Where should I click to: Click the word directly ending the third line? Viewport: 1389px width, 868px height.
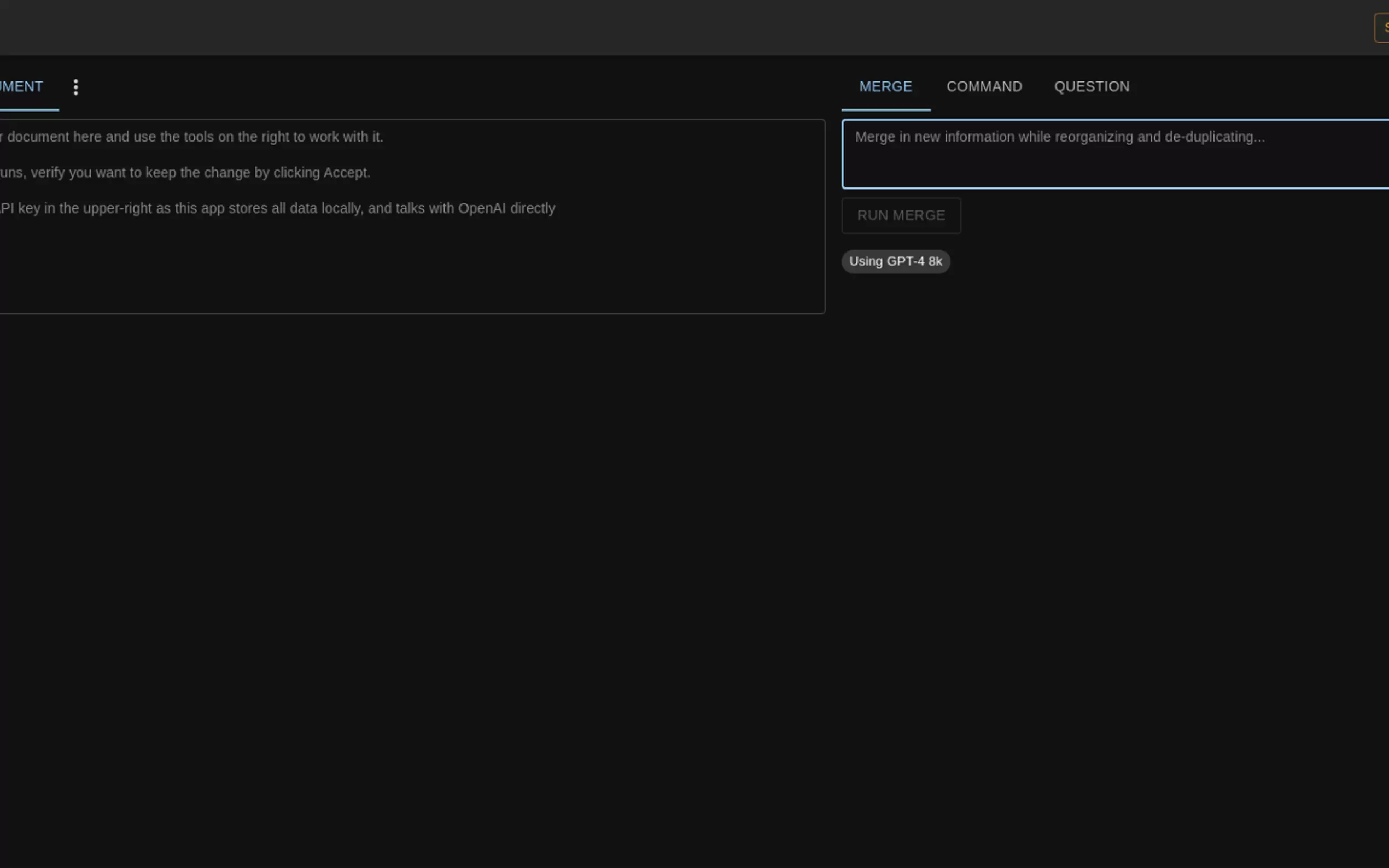pos(532,208)
